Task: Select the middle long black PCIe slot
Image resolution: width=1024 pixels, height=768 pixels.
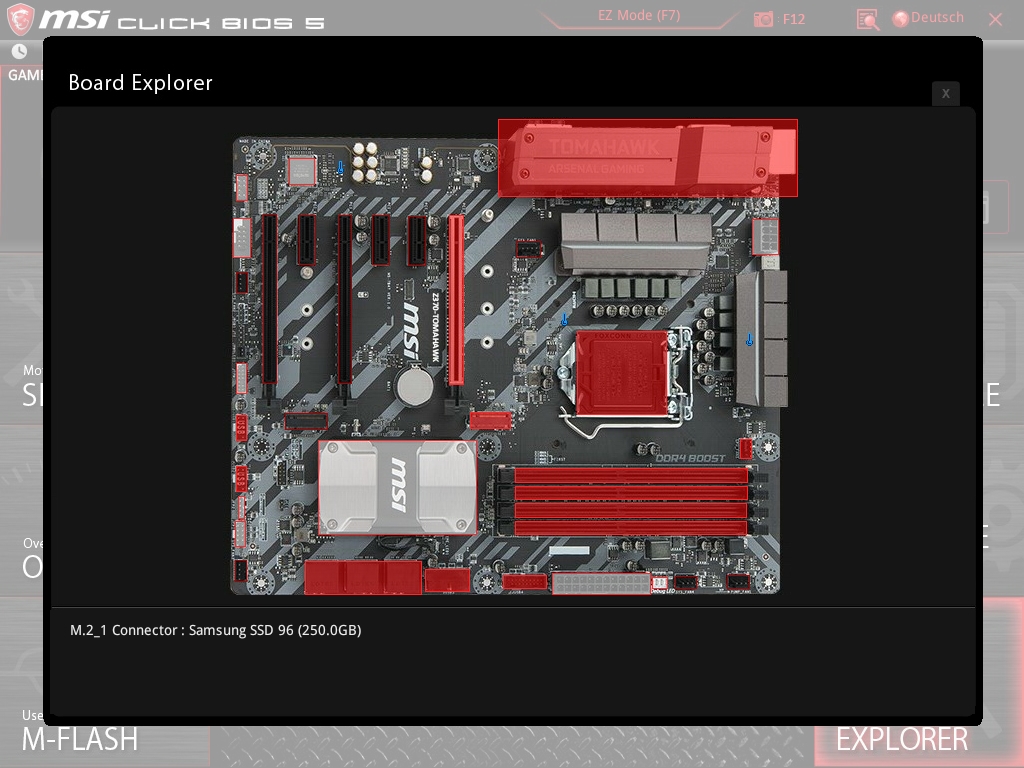Action: [x=344, y=299]
